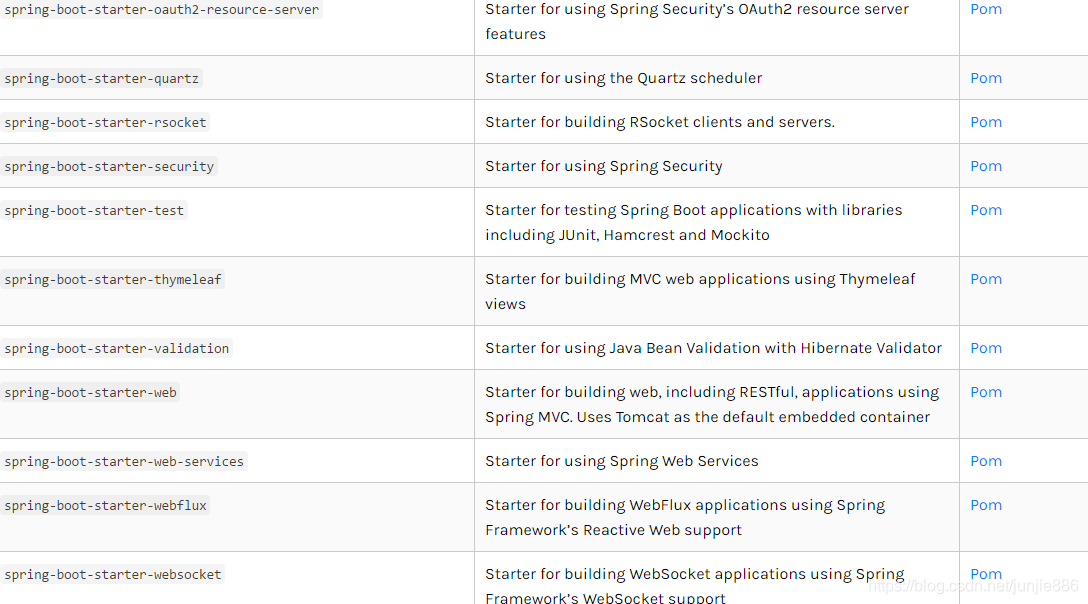
Task: Click description mentioning Tomcat default embedded container
Action: pyautogui.click(x=712, y=404)
